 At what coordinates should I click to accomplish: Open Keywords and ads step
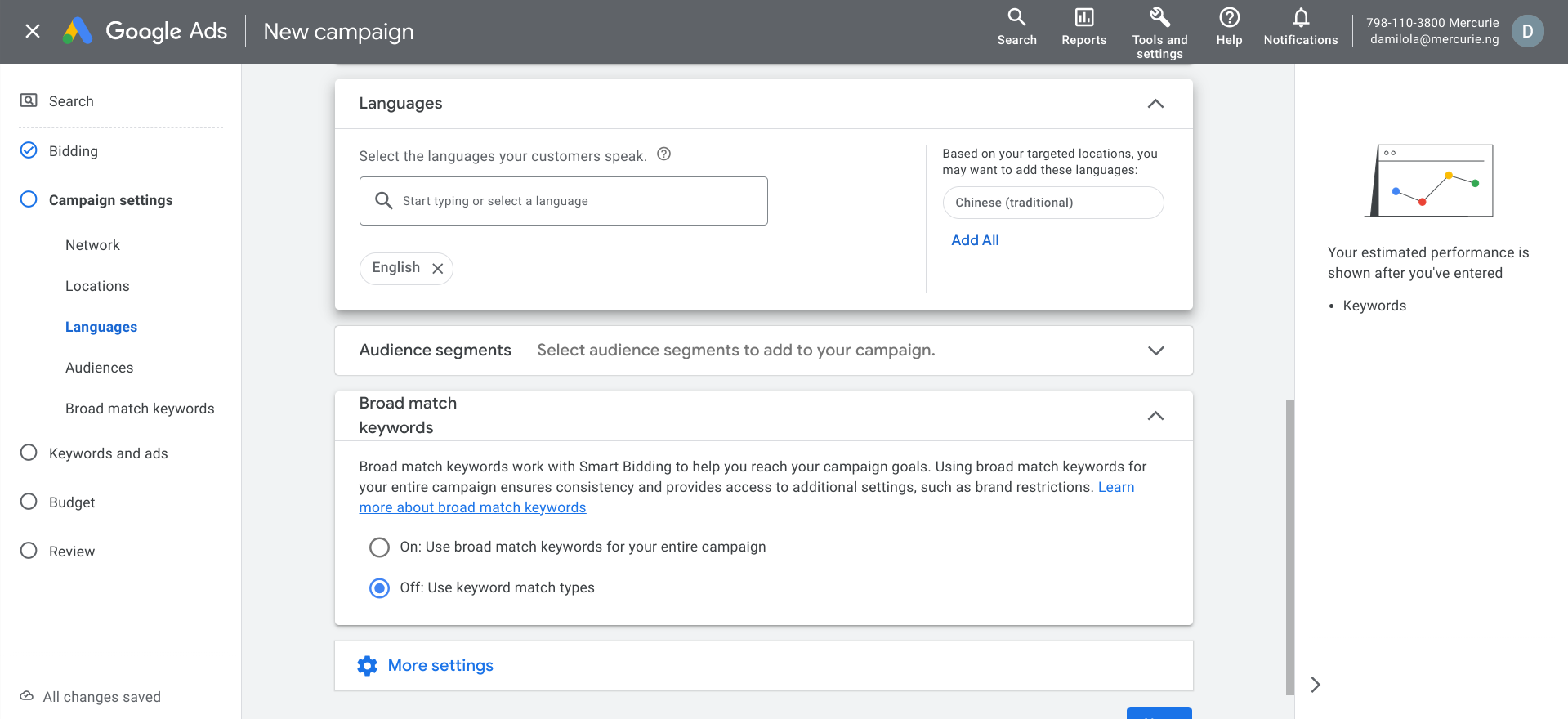click(108, 453)
